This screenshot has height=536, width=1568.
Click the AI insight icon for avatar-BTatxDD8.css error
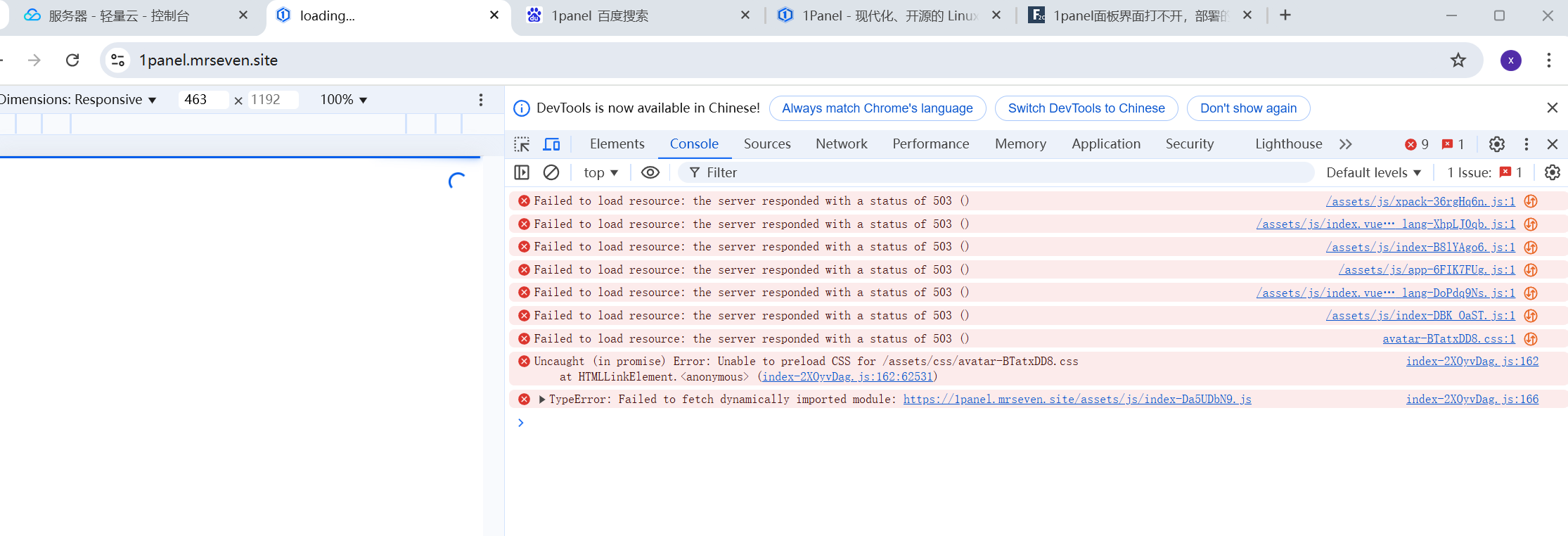(1531, 339)
